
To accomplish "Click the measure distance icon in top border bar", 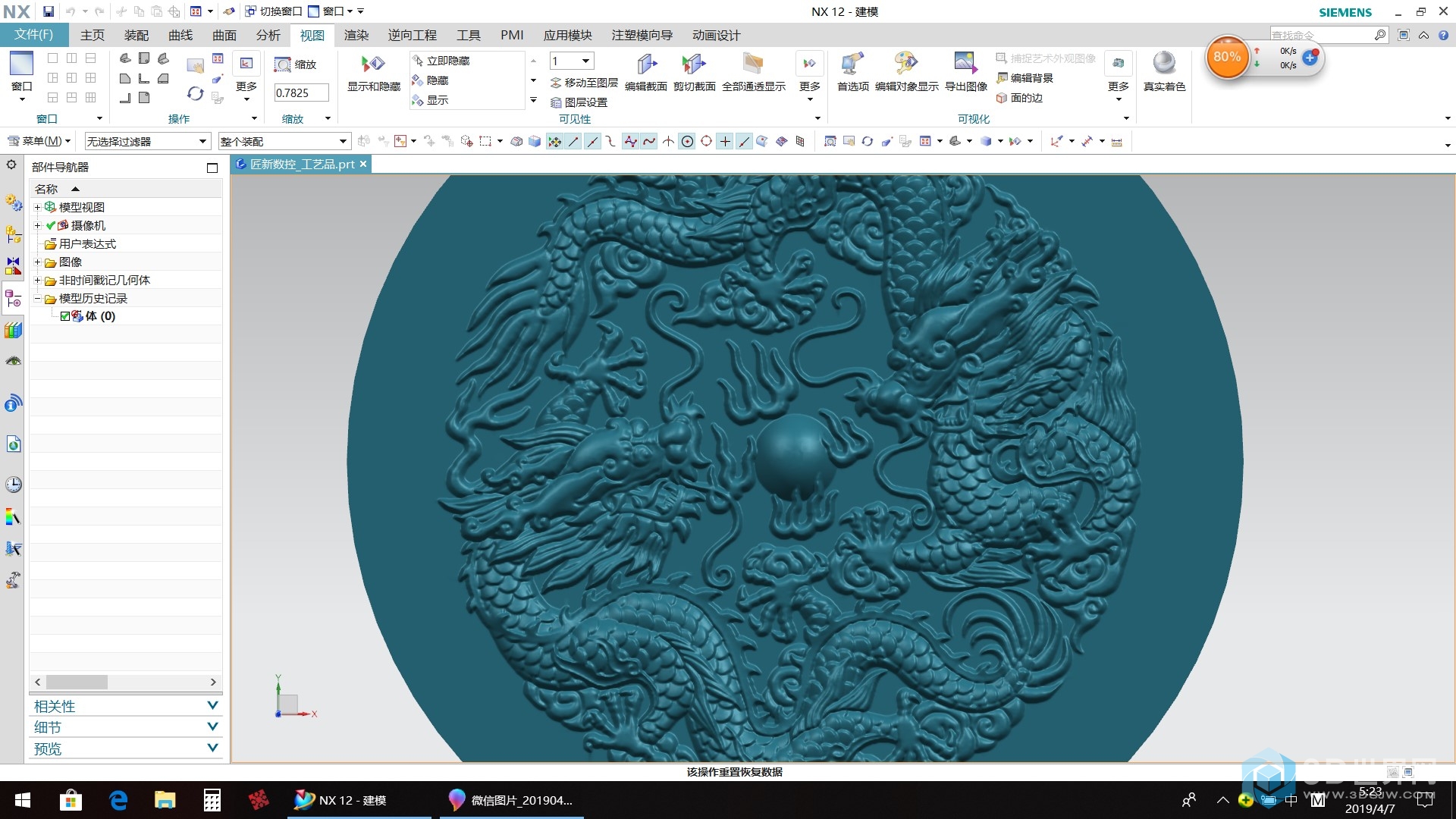I will point(1116,141).
